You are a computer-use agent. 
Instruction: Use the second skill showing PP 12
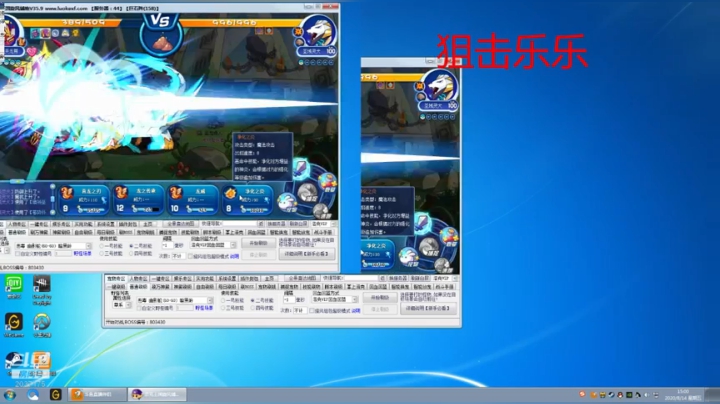pos(138,200)
